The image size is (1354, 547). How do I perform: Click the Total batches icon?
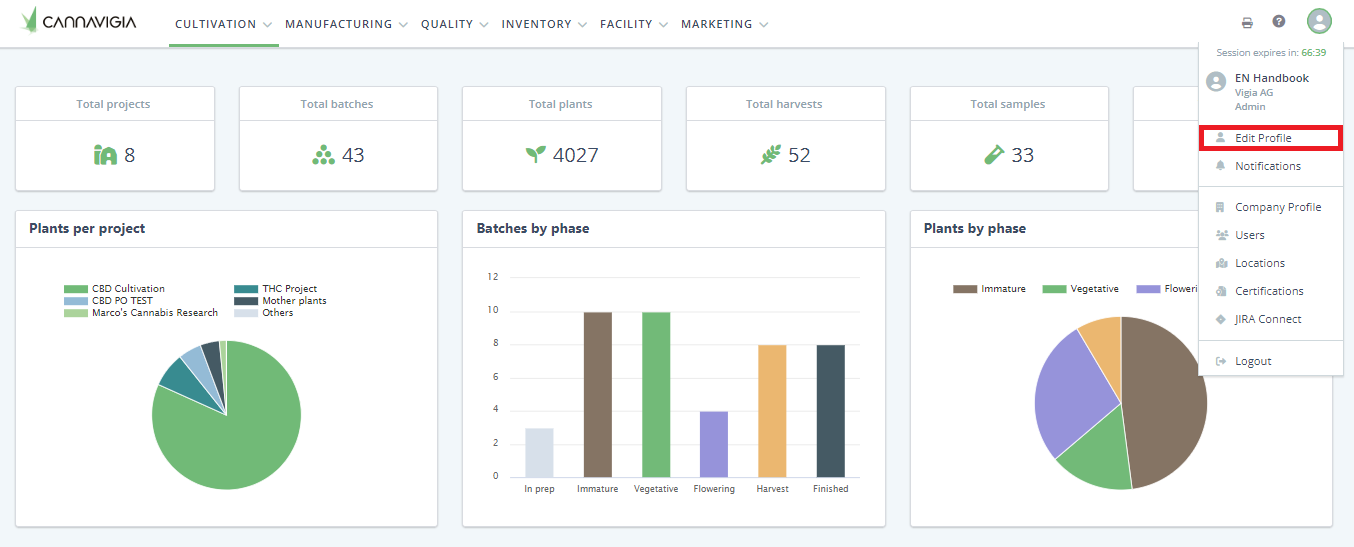point(323,155)
